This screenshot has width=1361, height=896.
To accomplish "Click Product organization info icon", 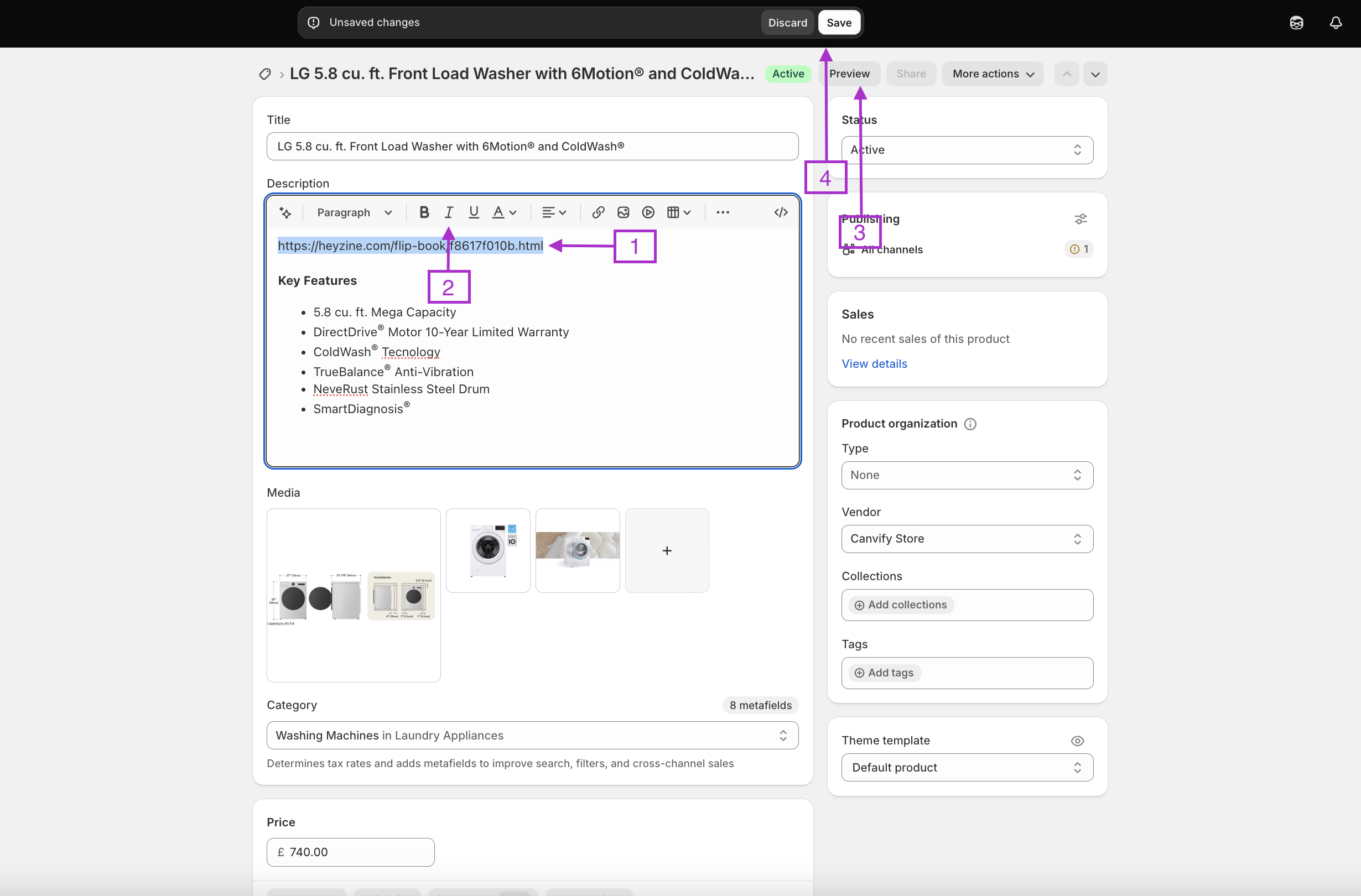I will click(970, 424).
